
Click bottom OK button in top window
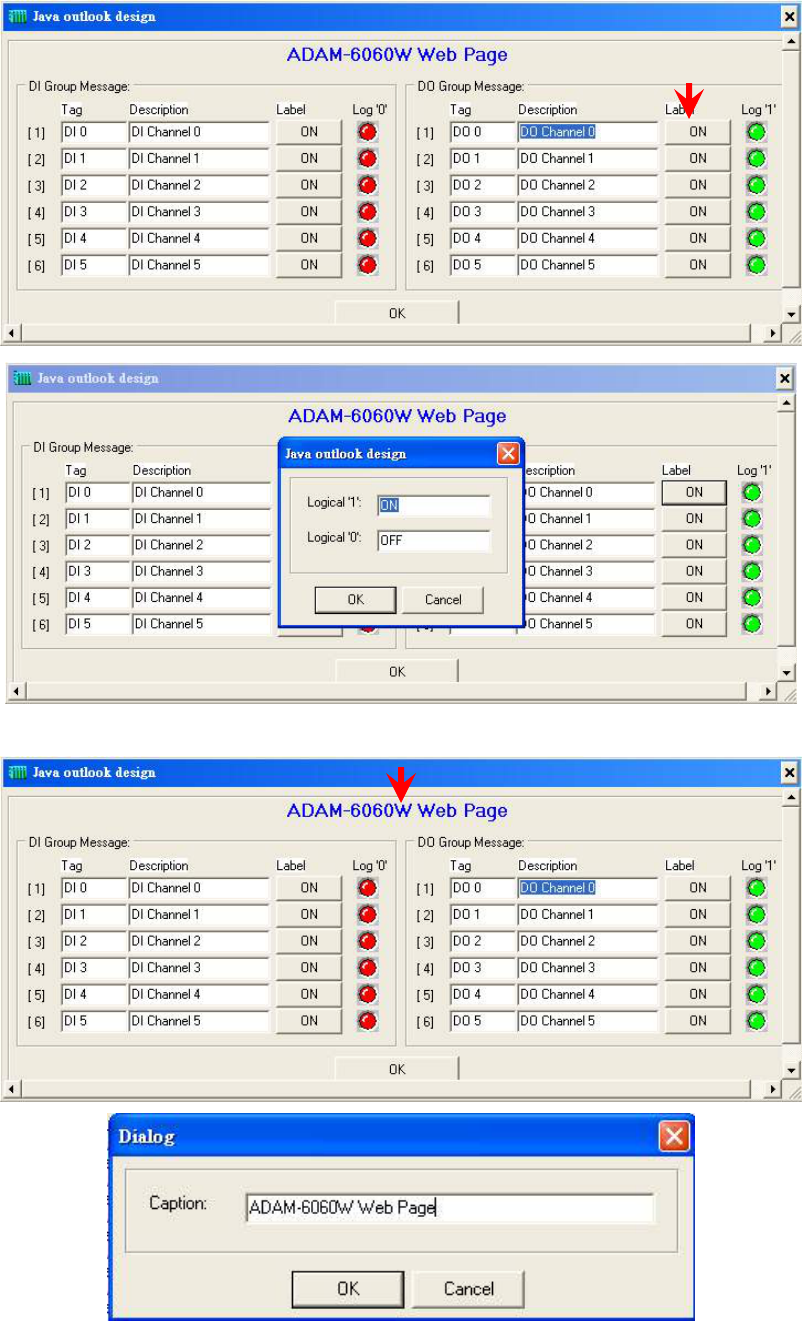point(397,313)
